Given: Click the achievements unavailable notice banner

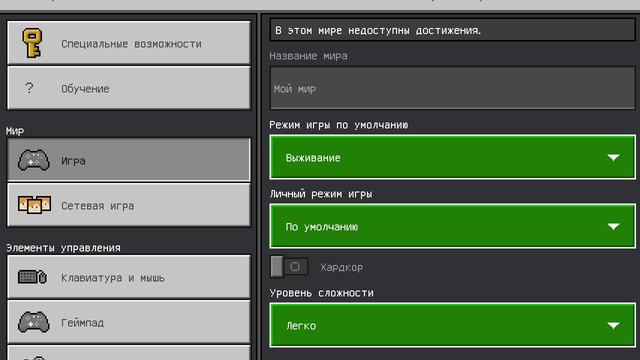Looking at the screenshot, I should pyautogui.click(x=452, y=30).
